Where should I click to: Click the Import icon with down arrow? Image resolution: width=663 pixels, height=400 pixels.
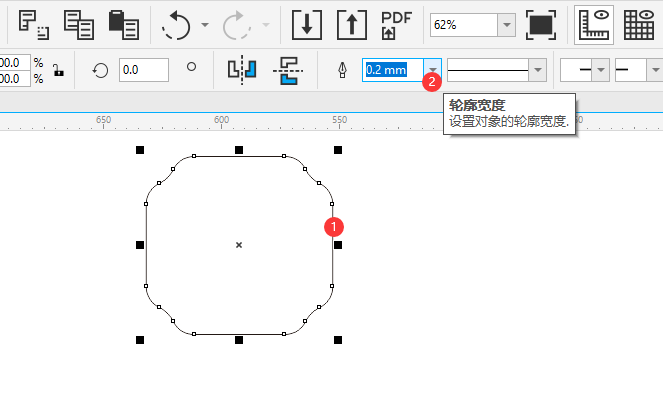coord(307,25)
